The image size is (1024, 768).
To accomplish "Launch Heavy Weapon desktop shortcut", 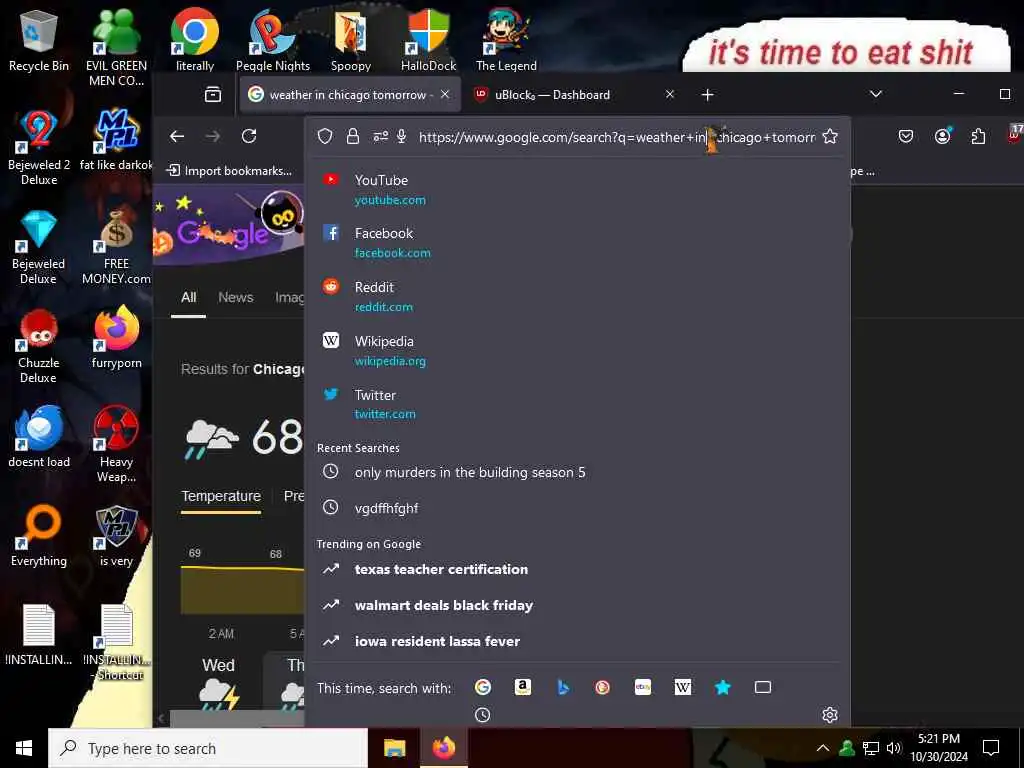I will (x=116, y=444).
